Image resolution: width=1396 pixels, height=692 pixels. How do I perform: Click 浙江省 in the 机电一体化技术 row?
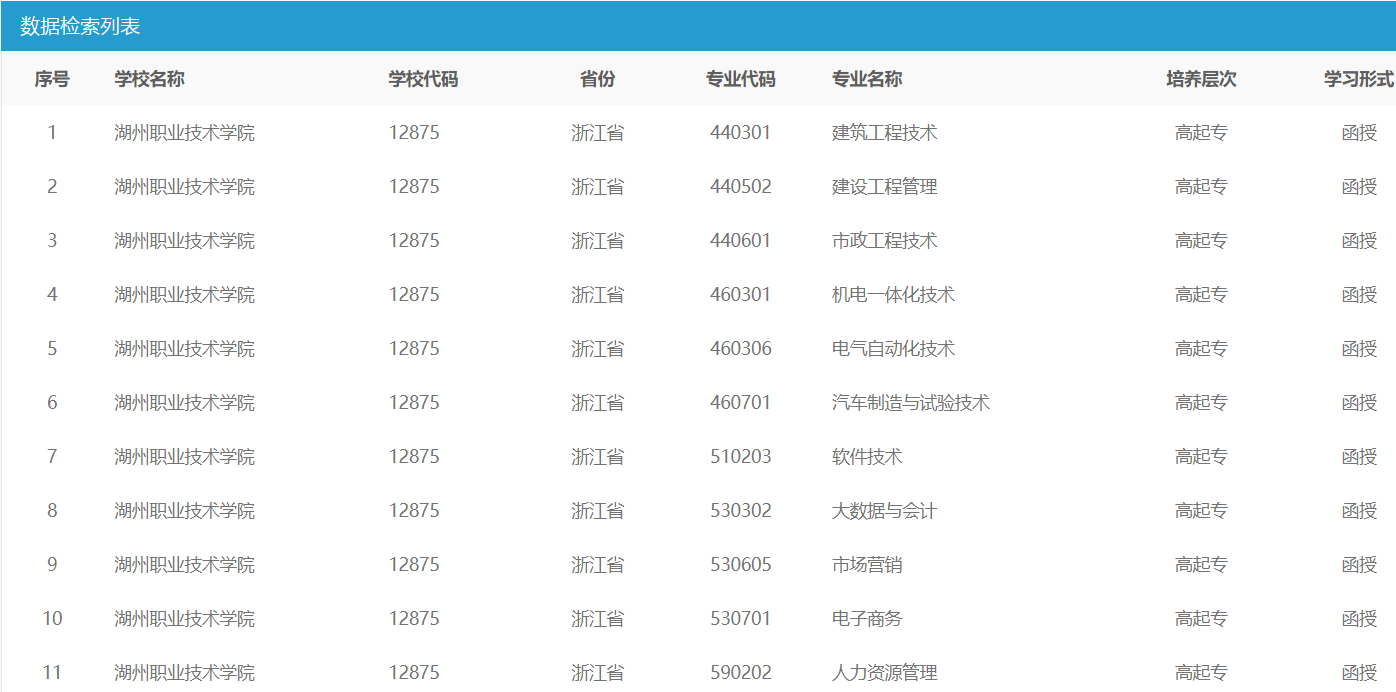(597, 295)
